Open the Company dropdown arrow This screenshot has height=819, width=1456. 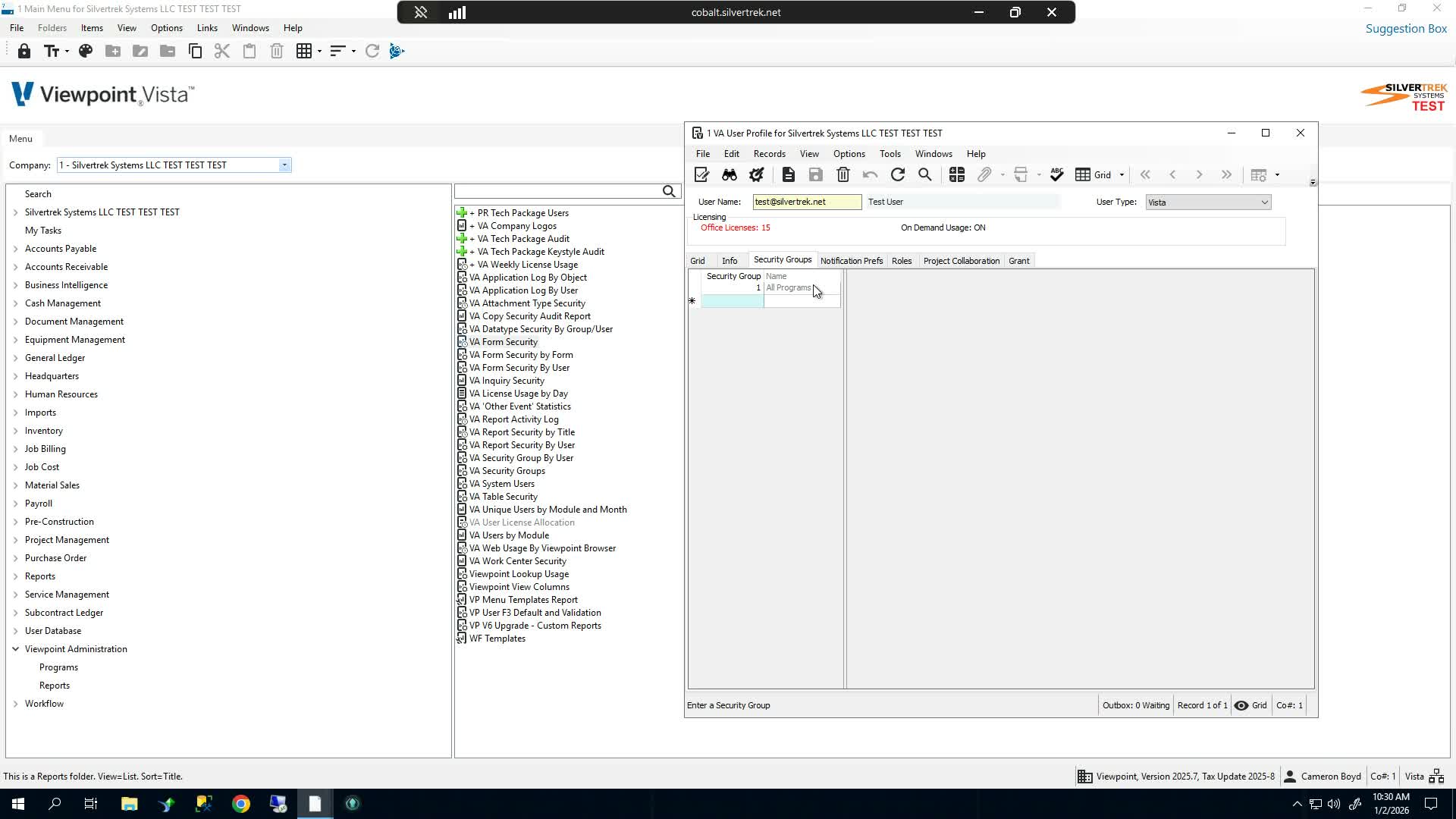[284, 165]
